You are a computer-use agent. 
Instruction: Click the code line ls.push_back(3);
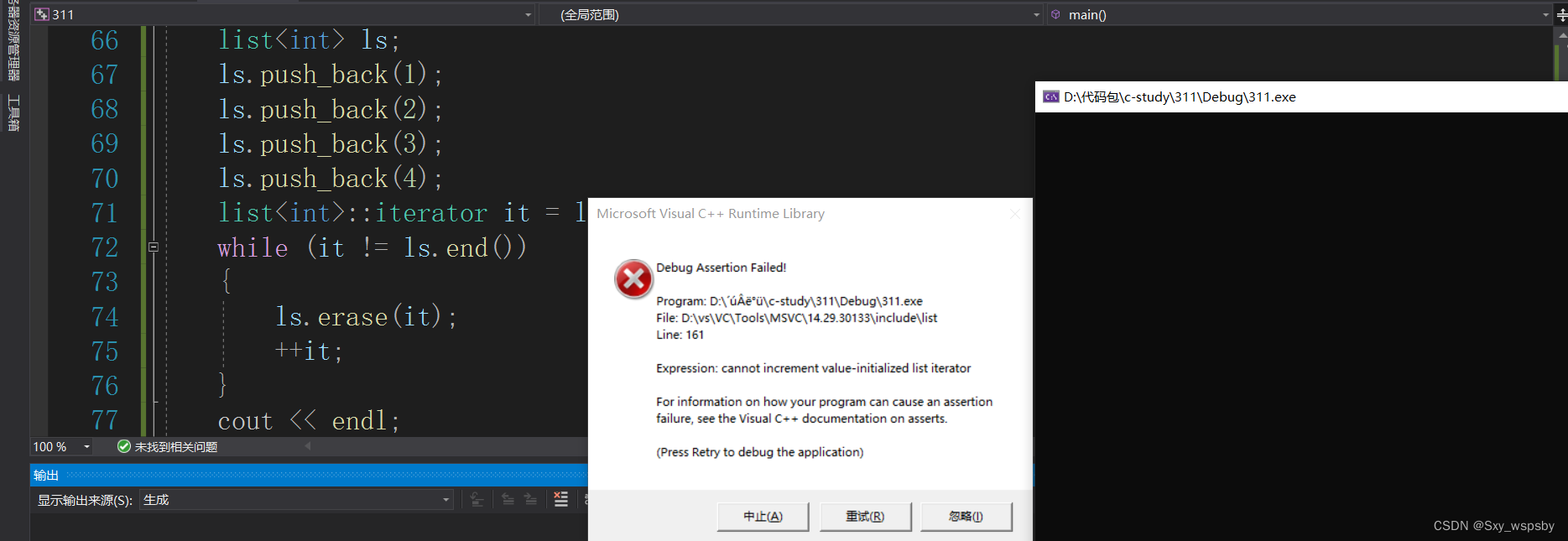tap(330, 144)
